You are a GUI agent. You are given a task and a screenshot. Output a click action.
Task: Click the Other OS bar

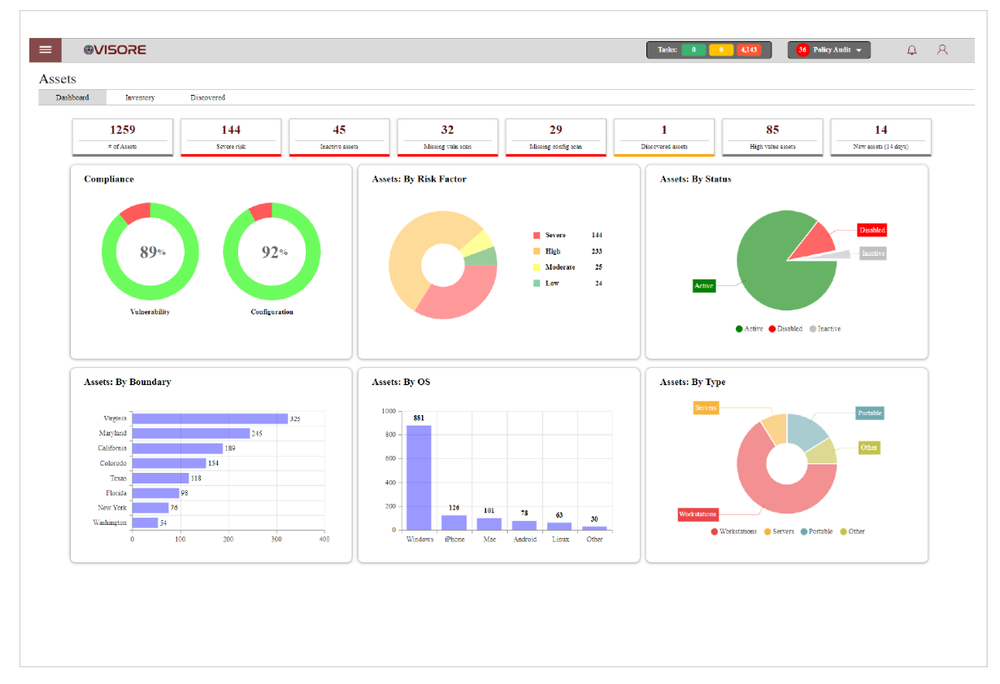click(594, 528)
